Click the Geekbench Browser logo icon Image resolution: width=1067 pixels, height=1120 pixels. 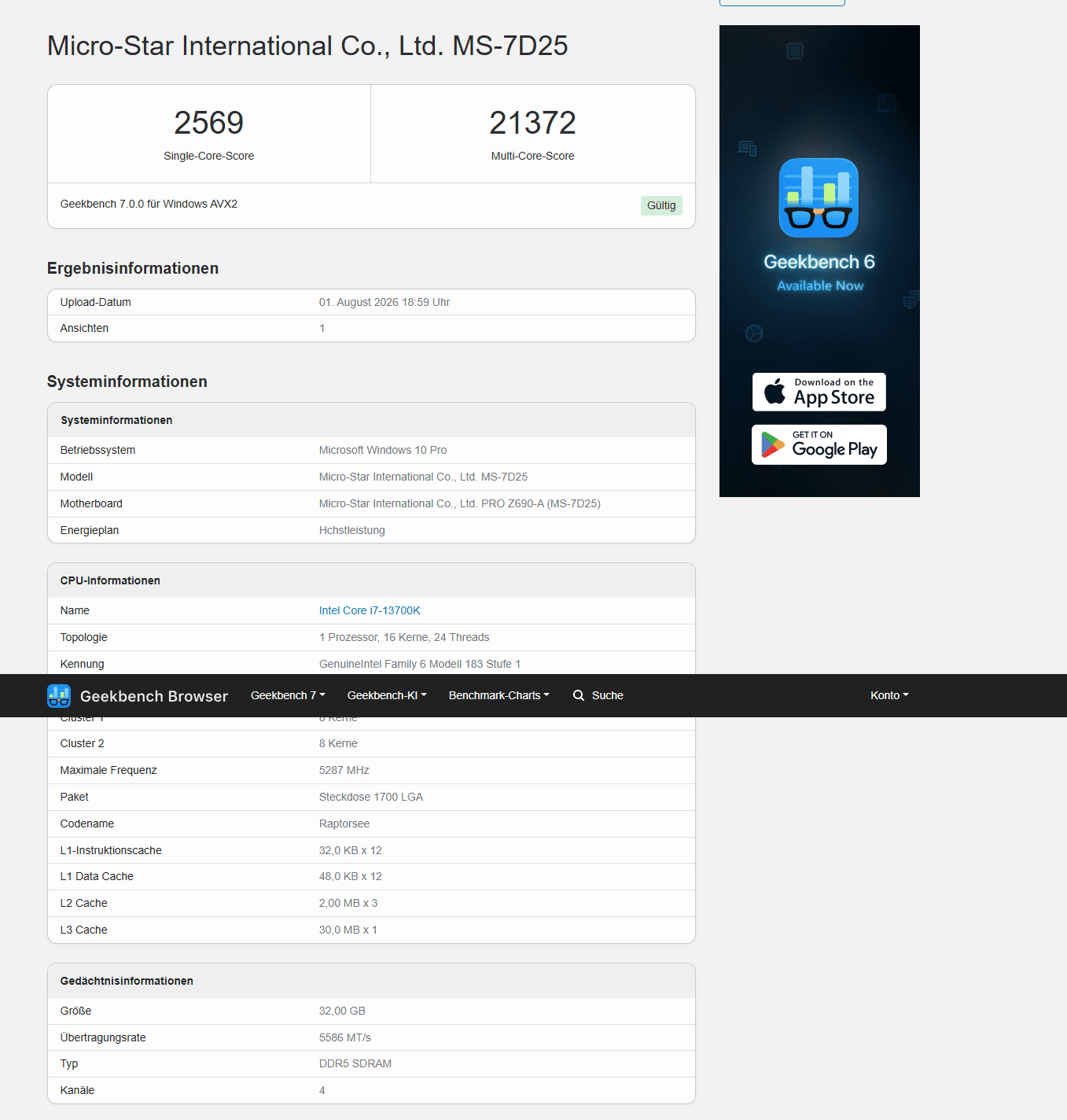tap(59, 696)
